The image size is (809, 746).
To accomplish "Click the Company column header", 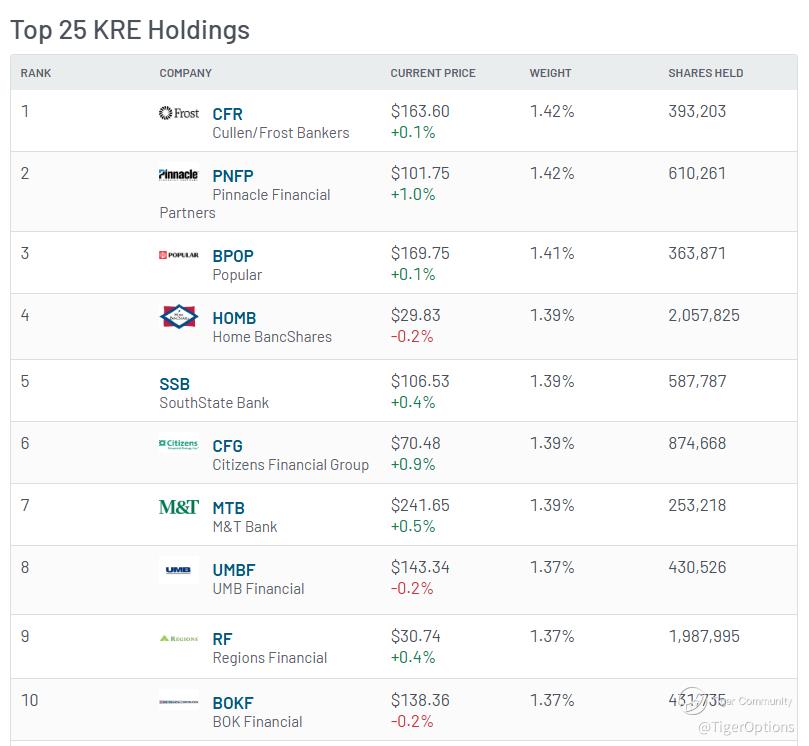I will (x=185, y=73).
